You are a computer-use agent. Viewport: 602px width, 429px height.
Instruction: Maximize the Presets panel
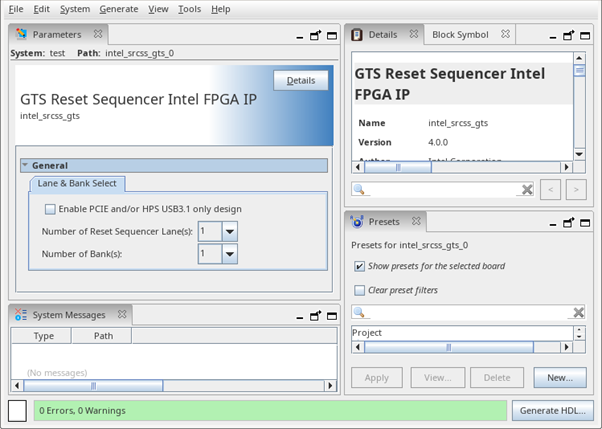click(585, 223)
